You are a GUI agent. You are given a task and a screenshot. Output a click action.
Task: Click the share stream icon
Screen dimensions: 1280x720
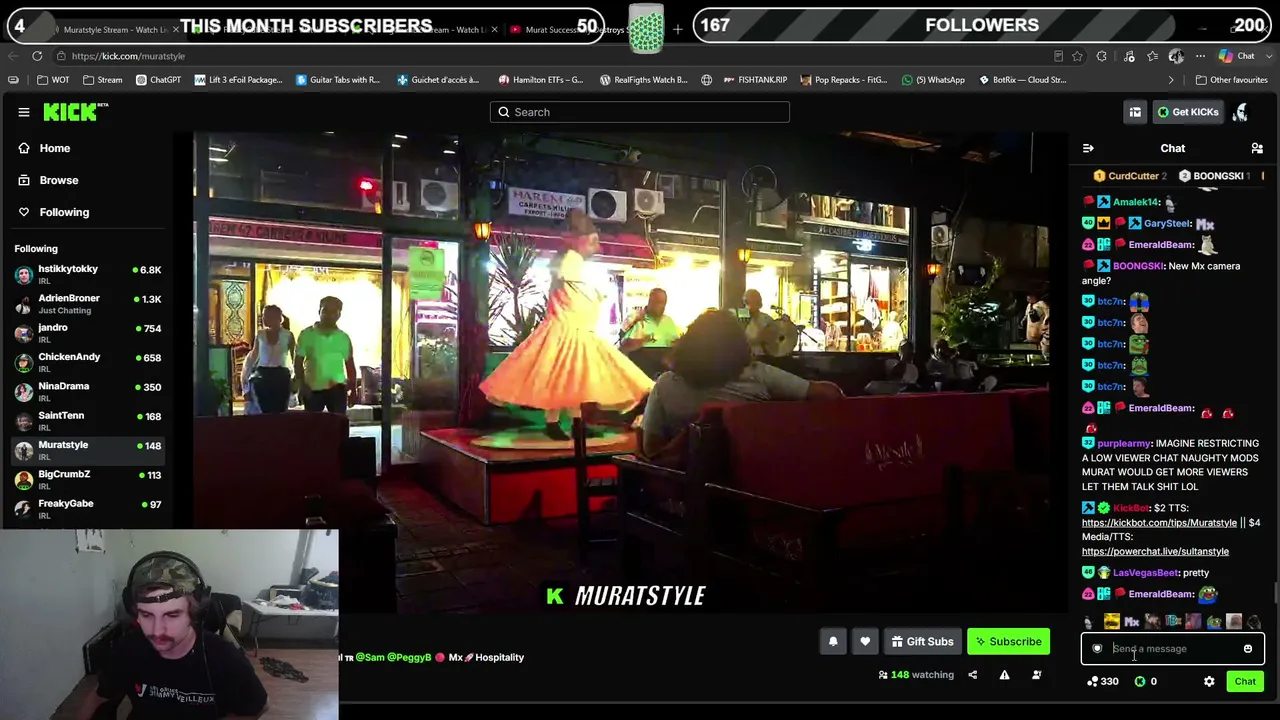972,675
